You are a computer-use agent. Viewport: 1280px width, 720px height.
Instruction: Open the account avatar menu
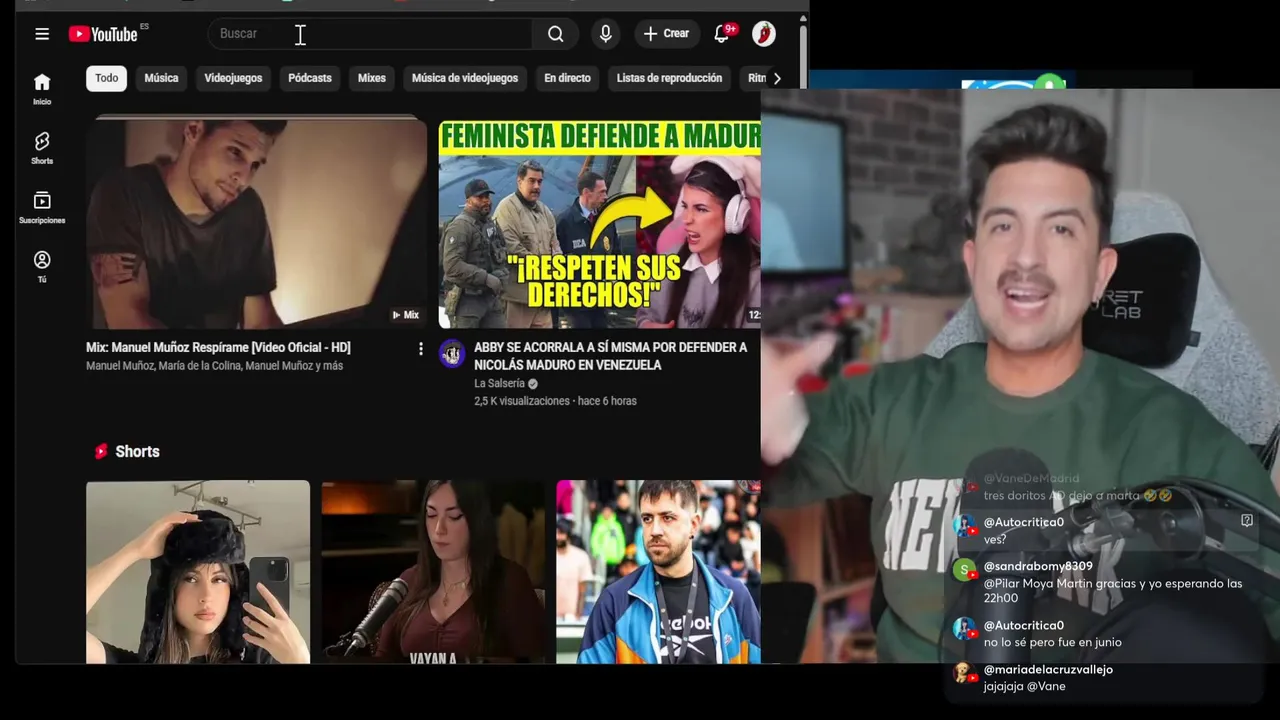click(x=763, y=34)
